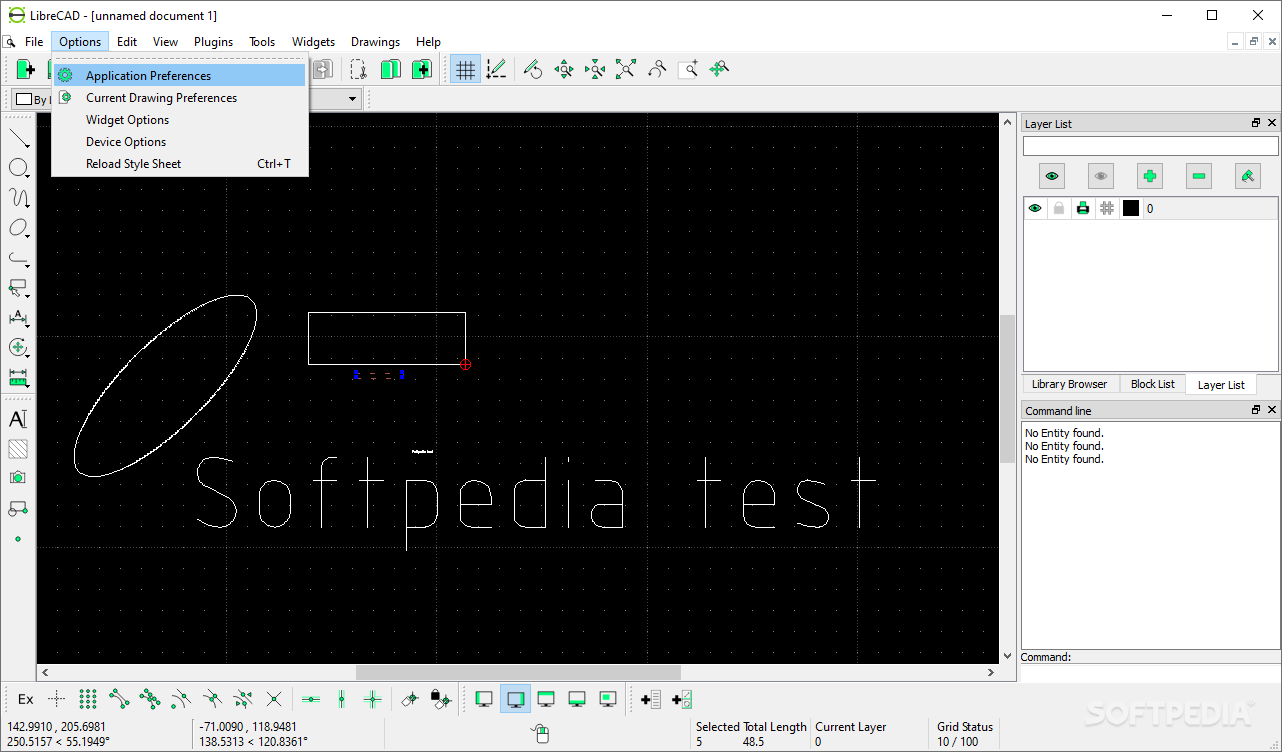This screenshot has width=1282, height=752.
Task: Open the Edit menu
Action: [x=127, y=42]
